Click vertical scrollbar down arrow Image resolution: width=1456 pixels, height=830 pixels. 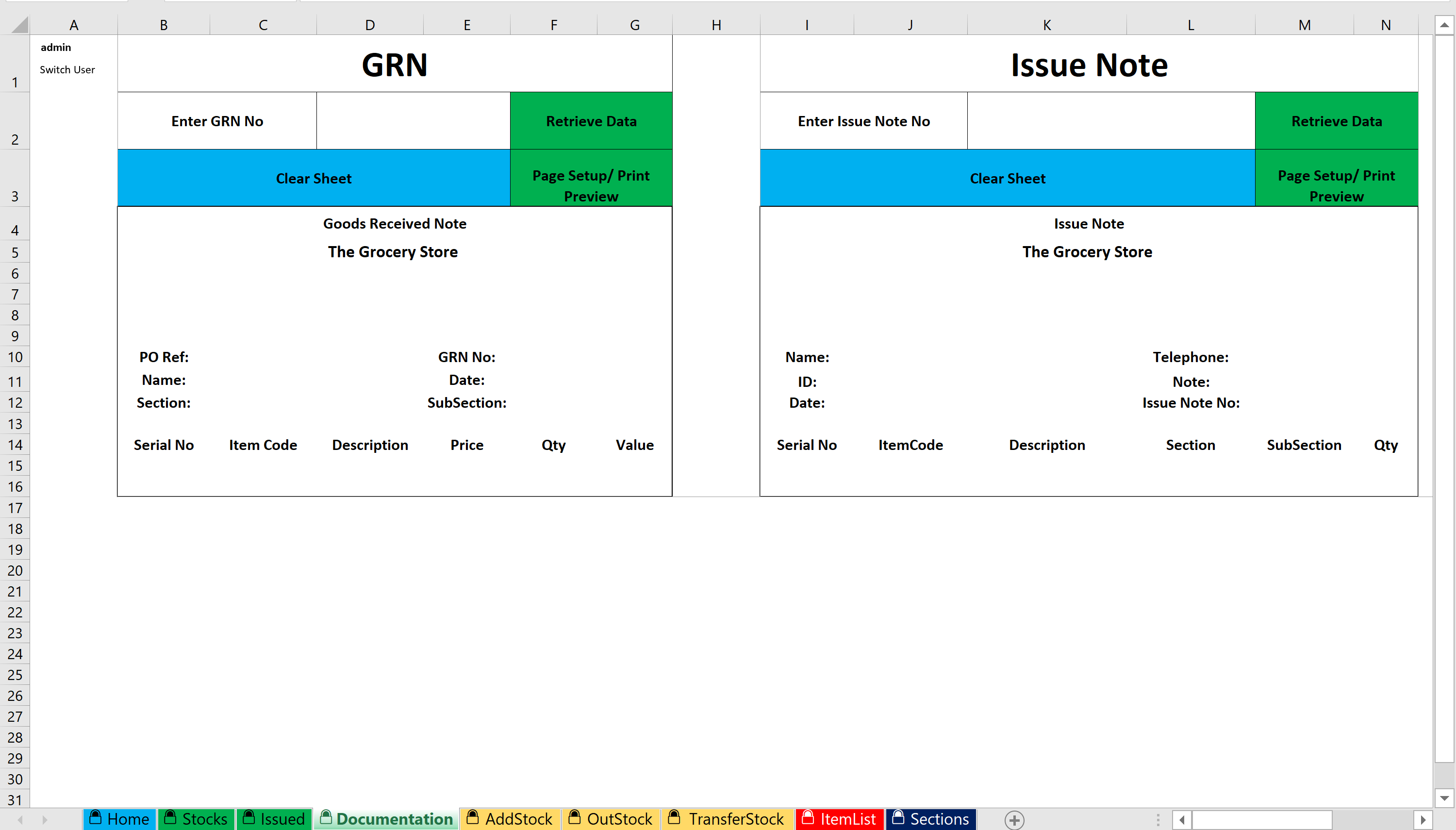click(1444, 797)
